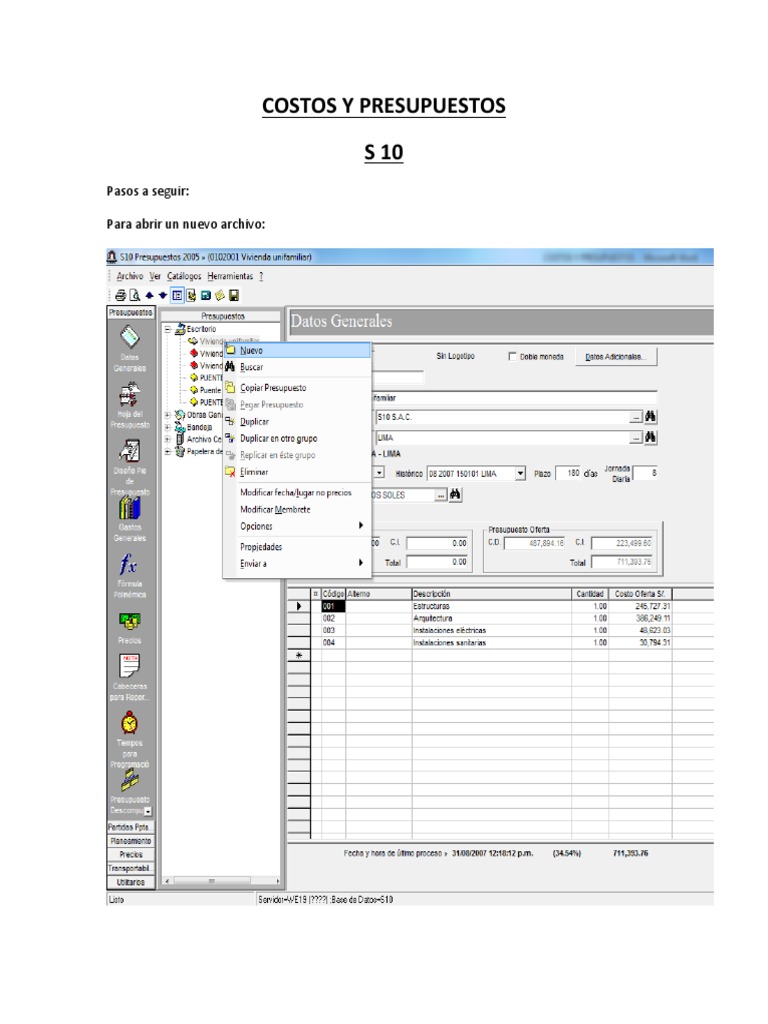Click the Plazo field showing 180

(568, 473)
